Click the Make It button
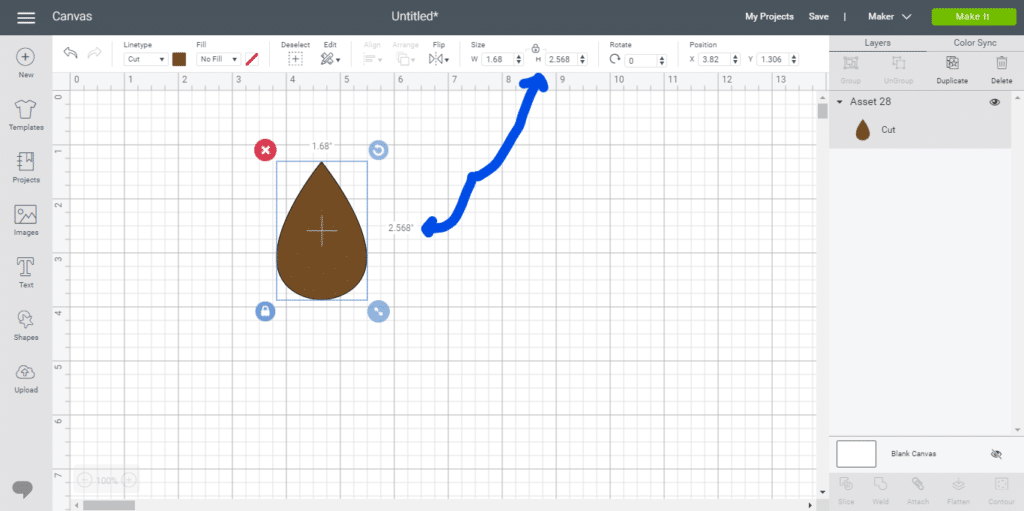Viewport: 1024px width, 511px height. [x=972, y=17]
